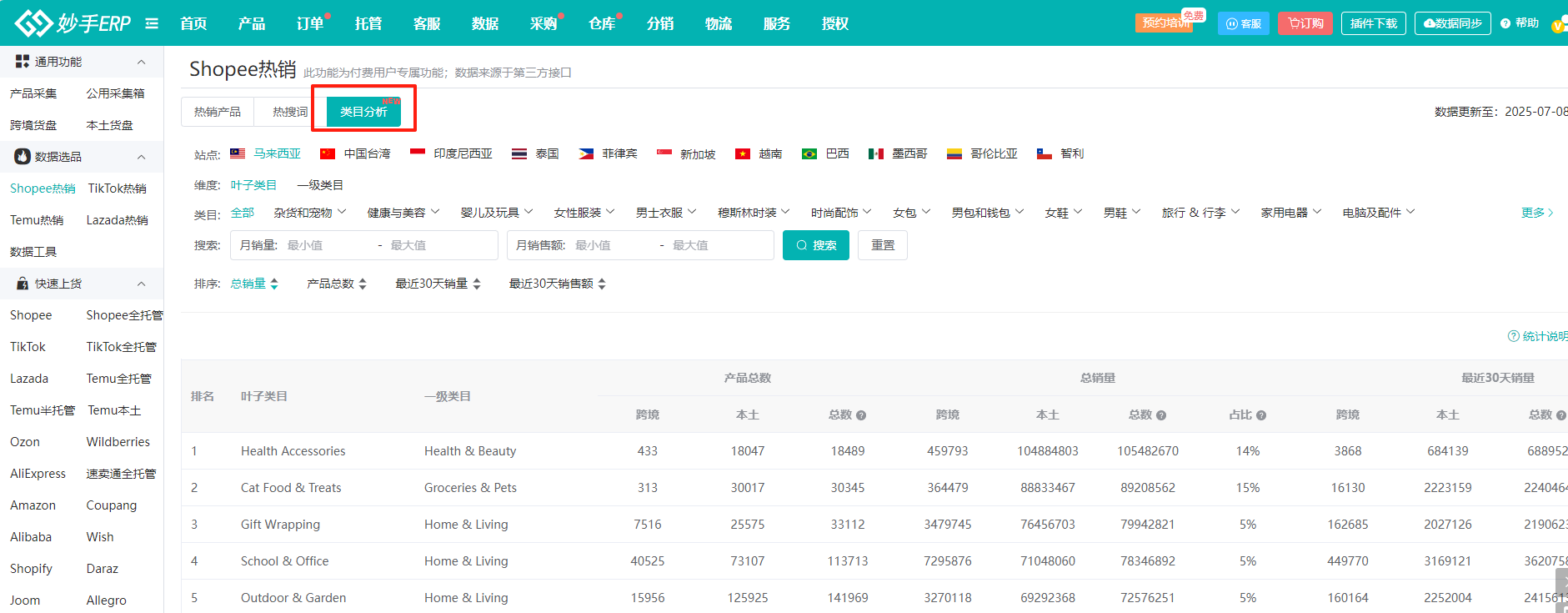Screen dimensions: 1568x613
Task: Collapse the 通用功能 sidebar section
Action: tap(142, 62)
